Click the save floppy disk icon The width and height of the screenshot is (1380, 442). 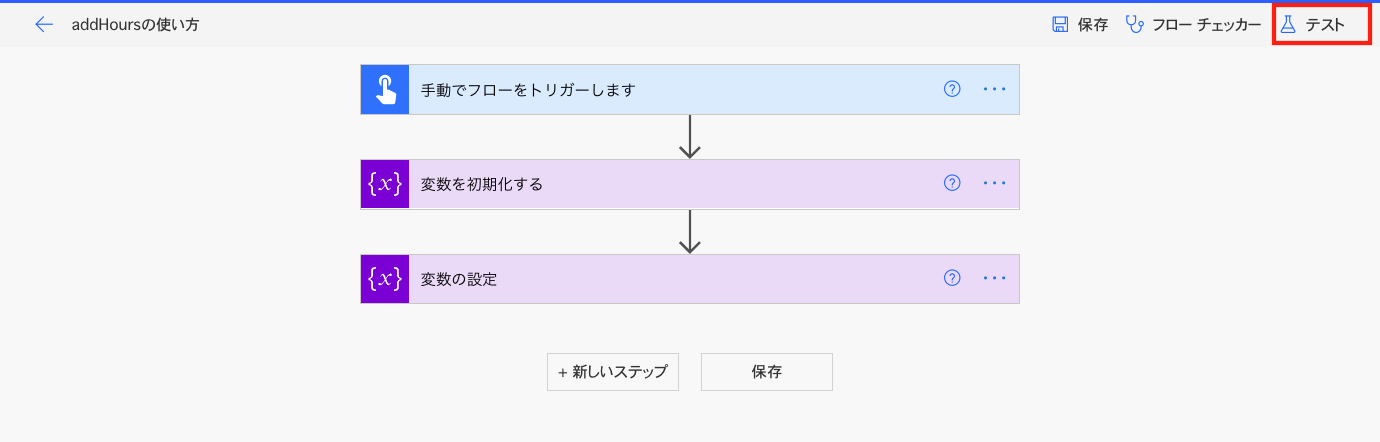click(1060, 25)
